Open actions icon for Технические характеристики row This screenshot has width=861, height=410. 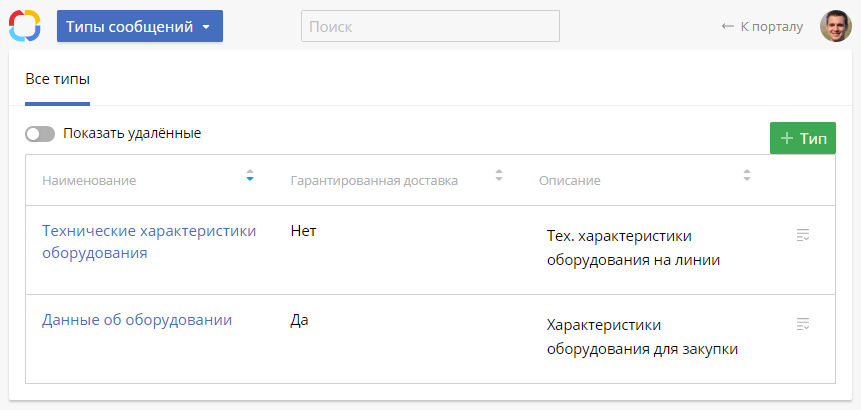[x=803, y=235]
